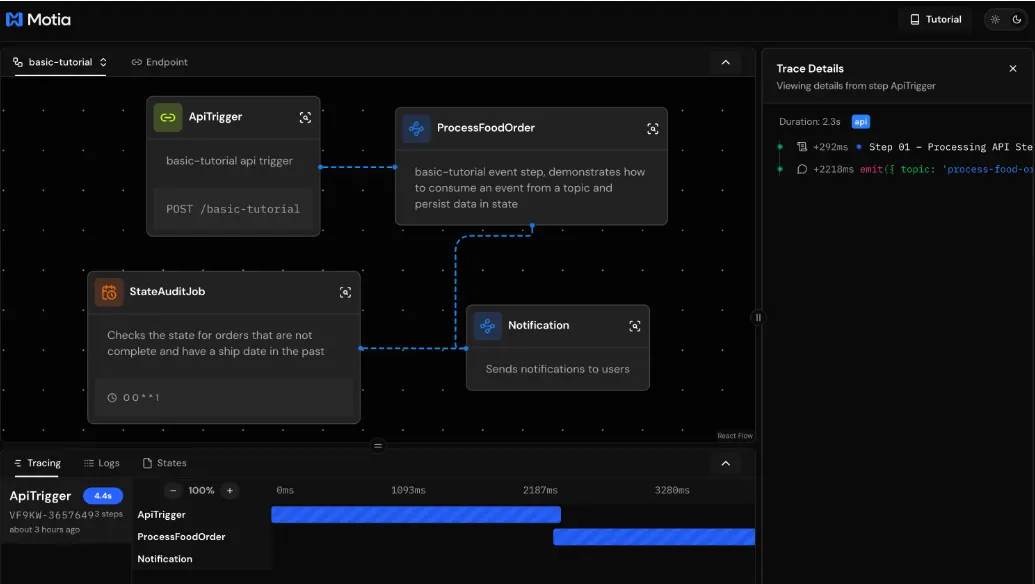Switch to dark mode with the moon toggle

(1017, 19)
